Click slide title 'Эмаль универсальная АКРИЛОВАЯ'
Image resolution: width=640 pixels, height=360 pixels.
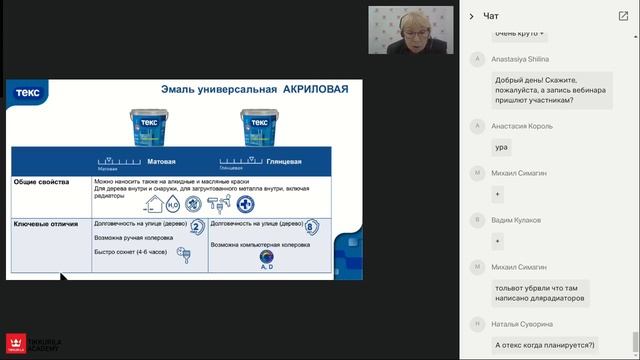255,89
